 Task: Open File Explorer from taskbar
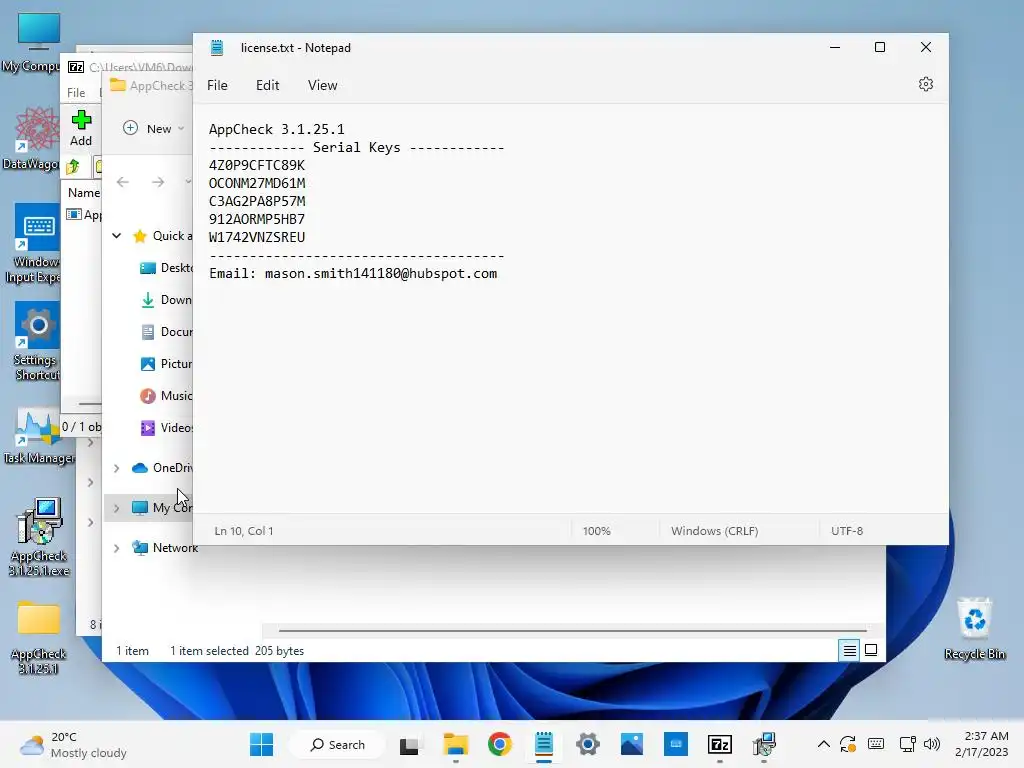[455, 744]
